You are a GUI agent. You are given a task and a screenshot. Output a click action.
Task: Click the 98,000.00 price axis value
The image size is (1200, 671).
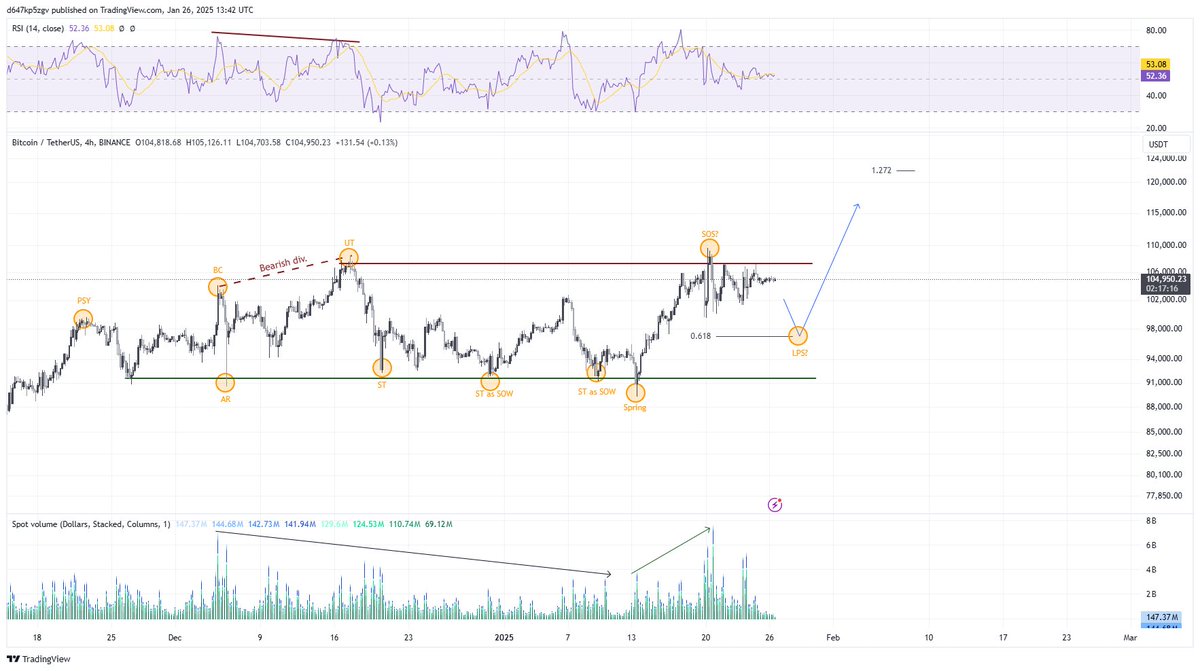1165,329
